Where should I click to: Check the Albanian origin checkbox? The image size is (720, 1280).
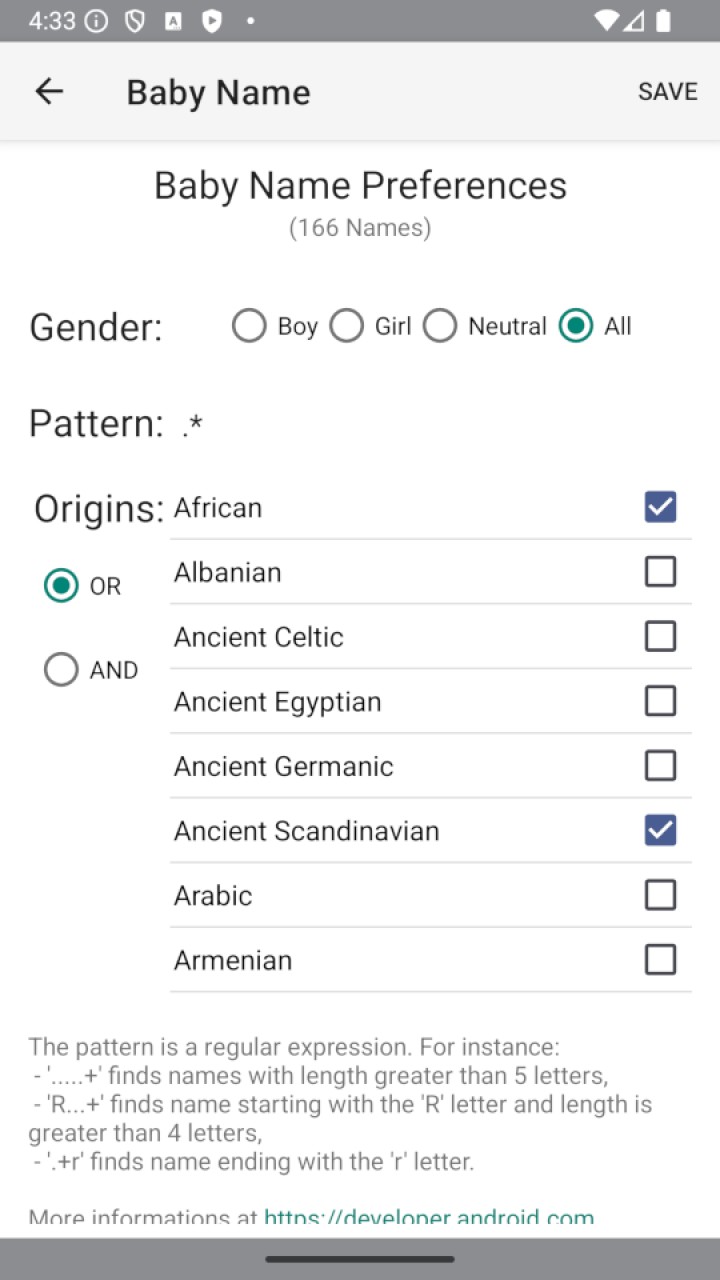(660, 572)
